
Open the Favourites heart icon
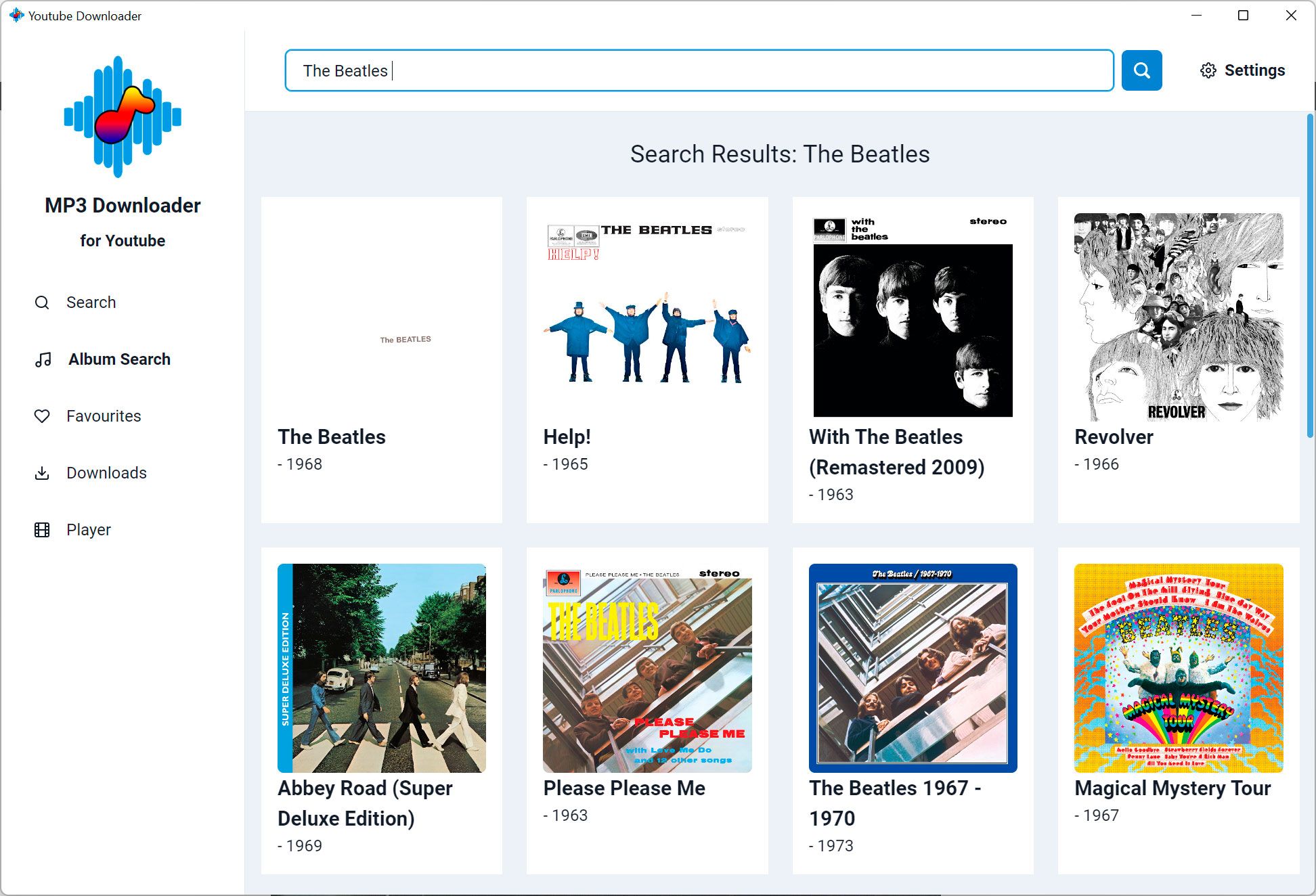[x=42, y=415]
